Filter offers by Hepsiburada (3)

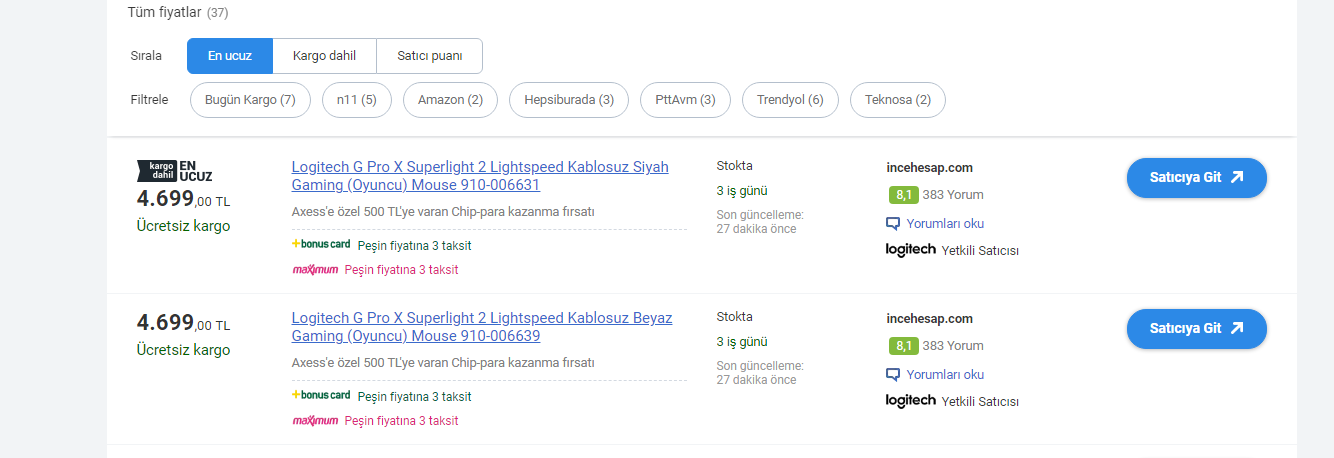click(x=568, y=100)
